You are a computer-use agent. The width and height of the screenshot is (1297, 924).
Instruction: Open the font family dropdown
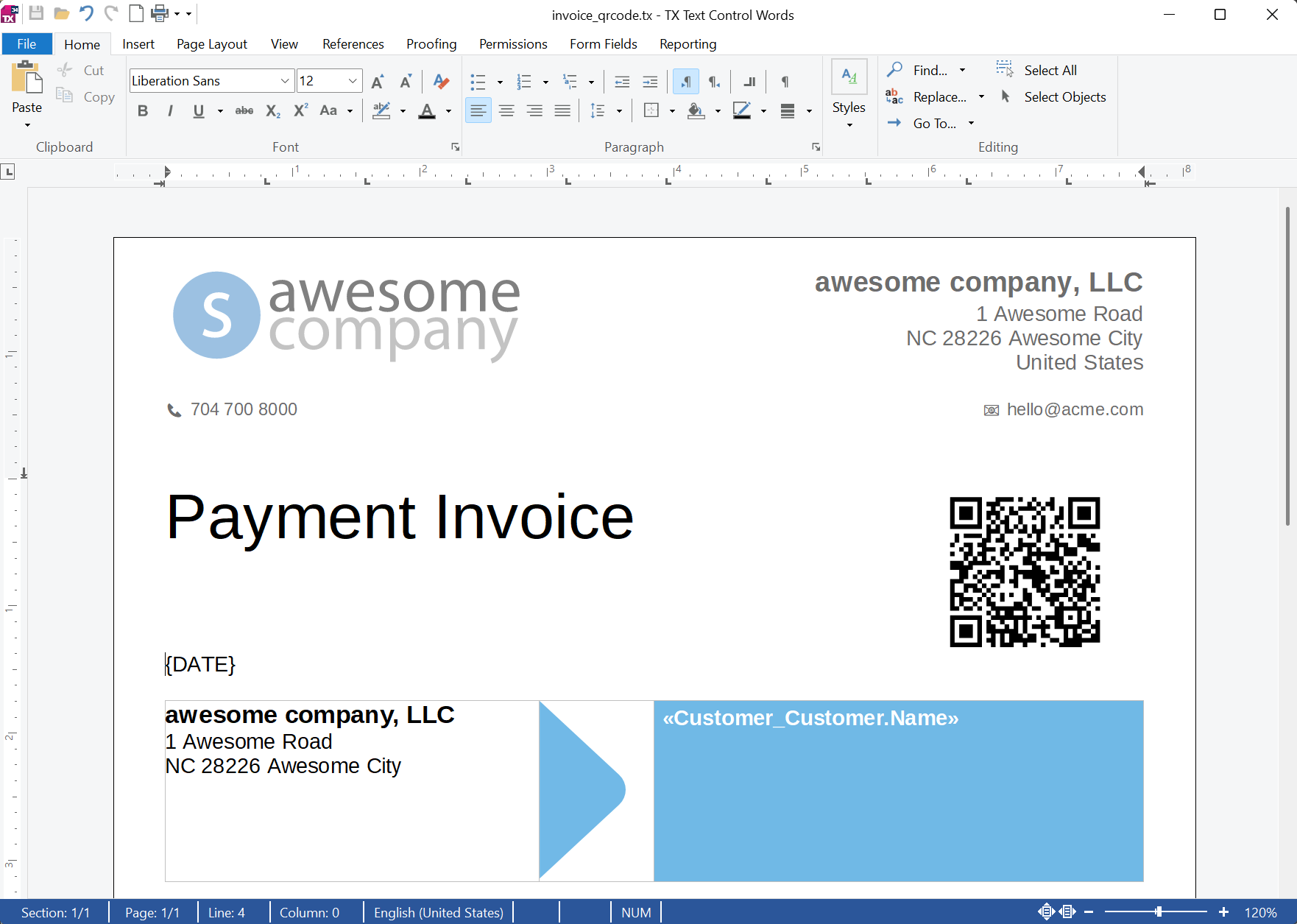[285, 81]
